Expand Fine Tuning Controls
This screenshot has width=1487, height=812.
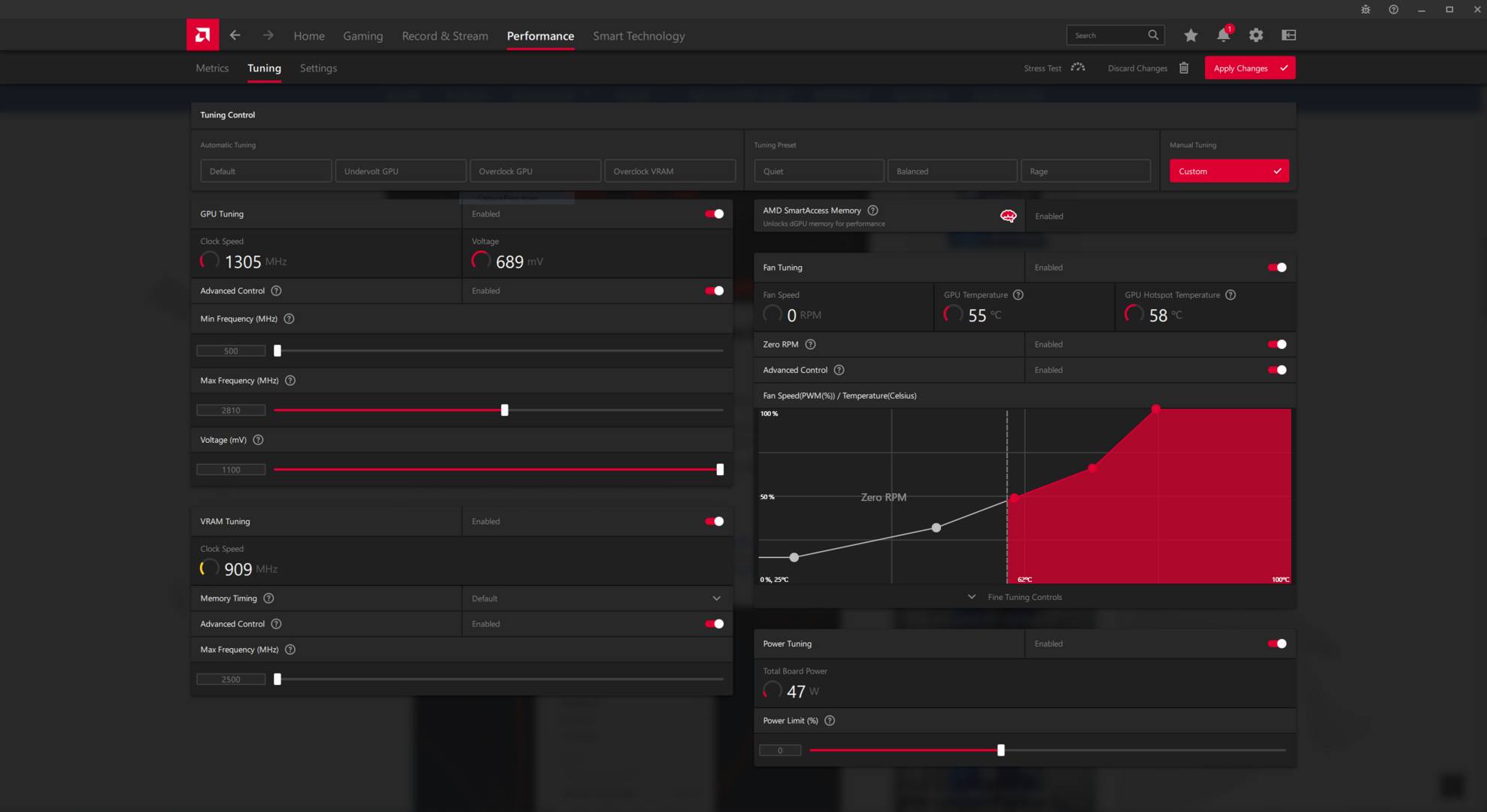click(x=1015, y=597)
